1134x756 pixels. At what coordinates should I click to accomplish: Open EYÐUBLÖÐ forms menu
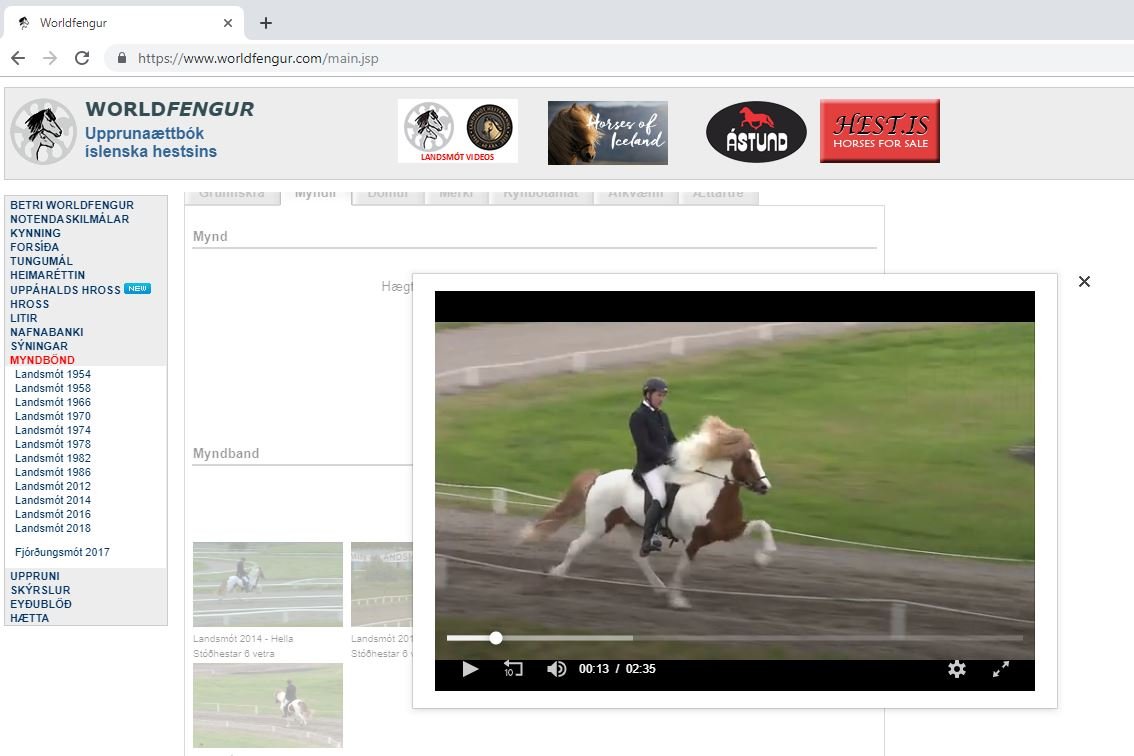[41, 604]
